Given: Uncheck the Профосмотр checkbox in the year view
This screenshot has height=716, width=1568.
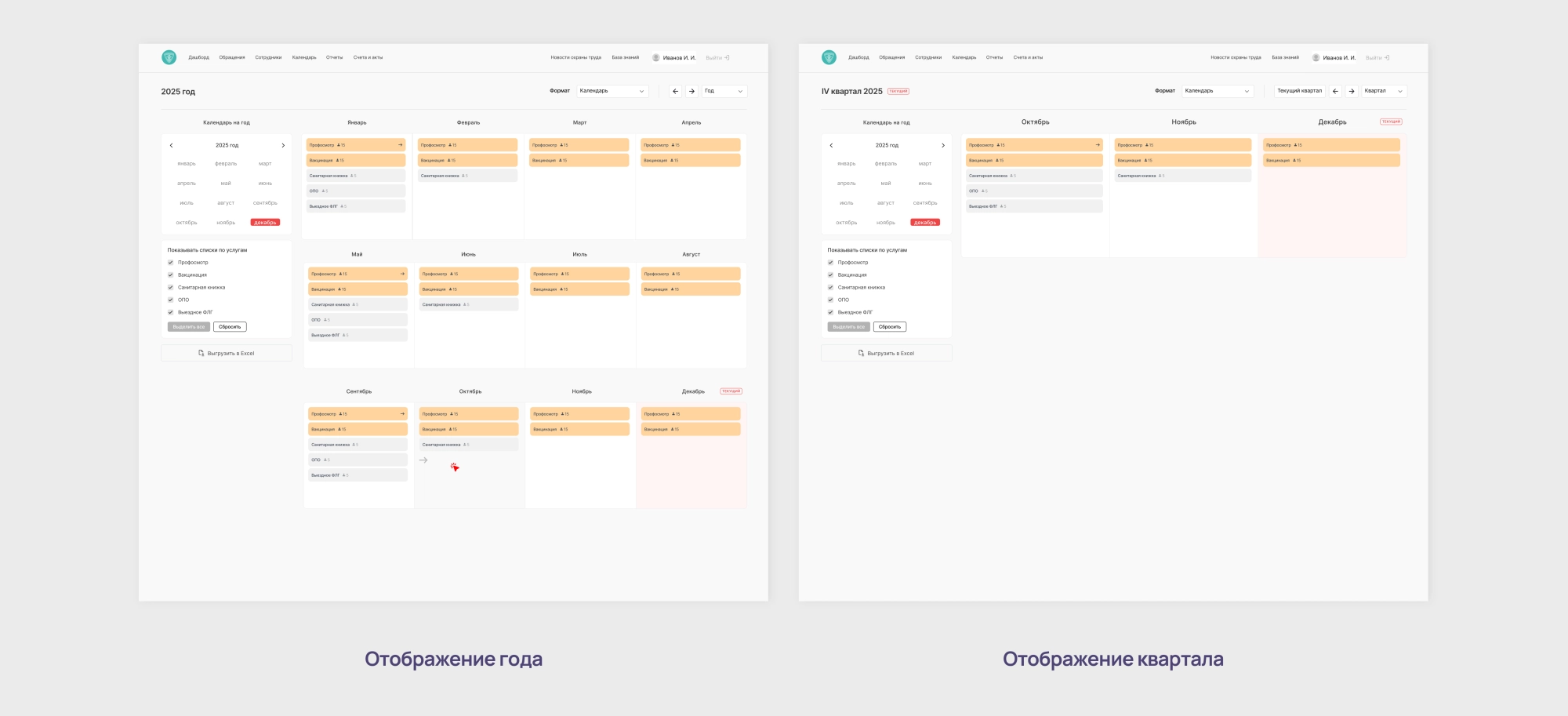Looking at the screenshot, I should (170, 263).
